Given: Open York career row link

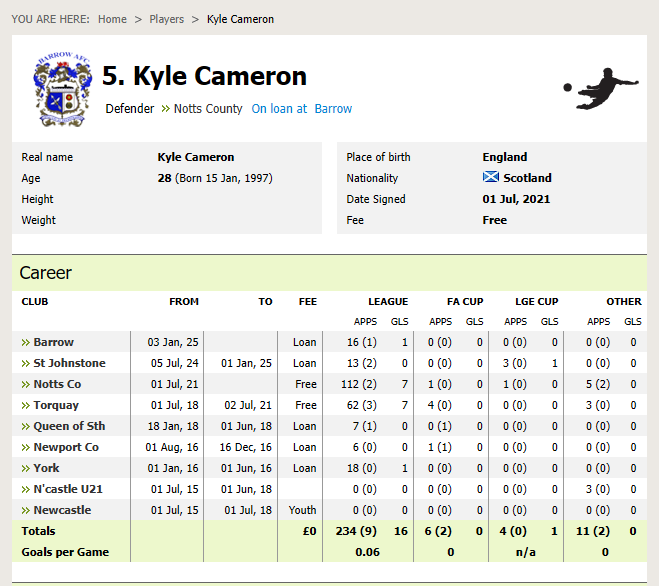Looking at the screenshot, I should [46, 468].
